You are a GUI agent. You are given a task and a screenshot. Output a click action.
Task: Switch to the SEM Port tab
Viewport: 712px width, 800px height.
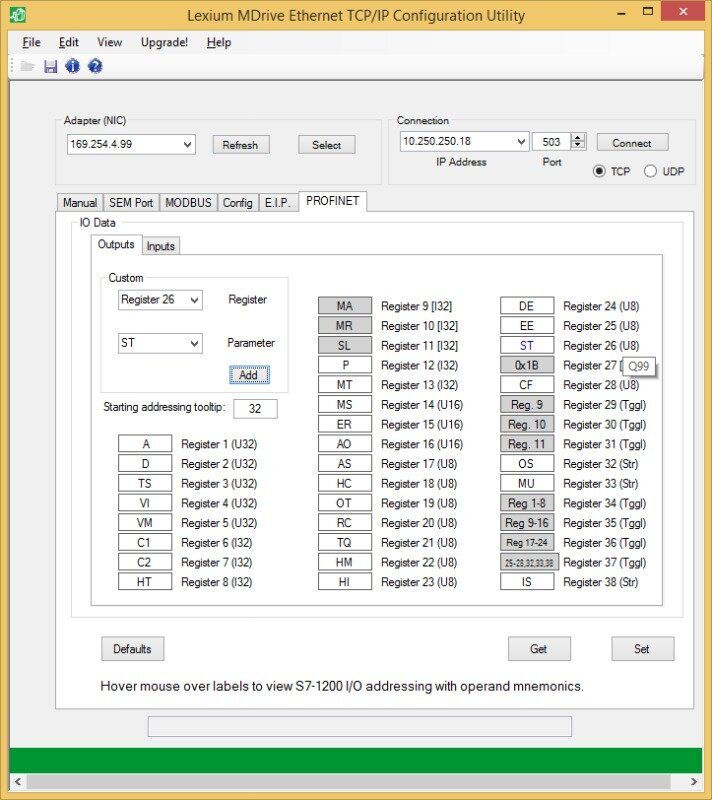click(x=131, y=203)
